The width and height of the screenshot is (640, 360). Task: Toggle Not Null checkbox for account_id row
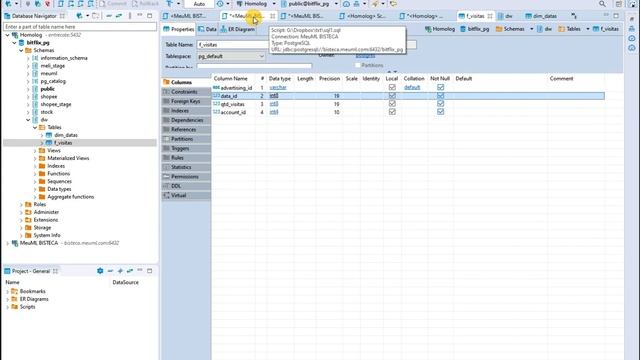click(x=440, y=112)
